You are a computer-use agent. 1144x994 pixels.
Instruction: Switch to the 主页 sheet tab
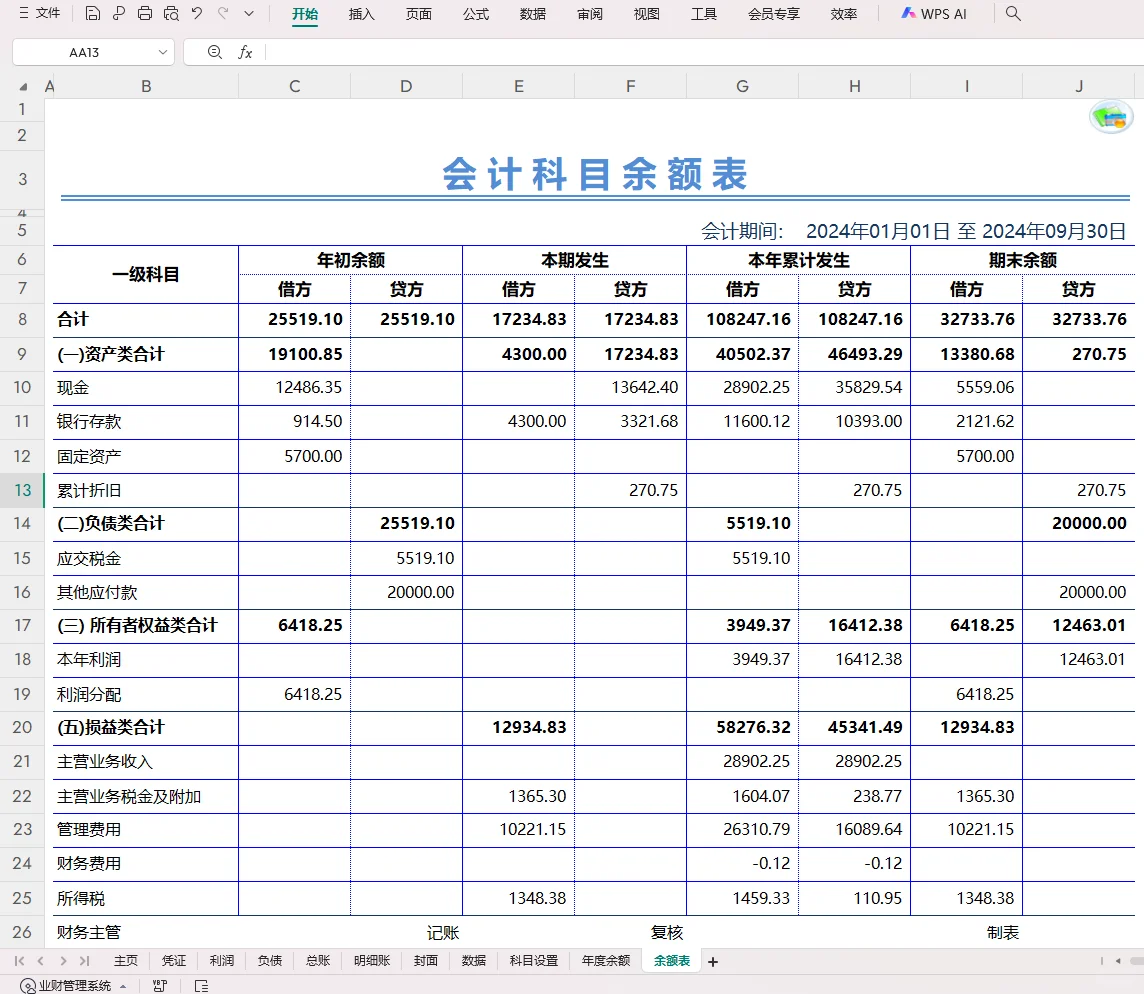coord(125,961)
